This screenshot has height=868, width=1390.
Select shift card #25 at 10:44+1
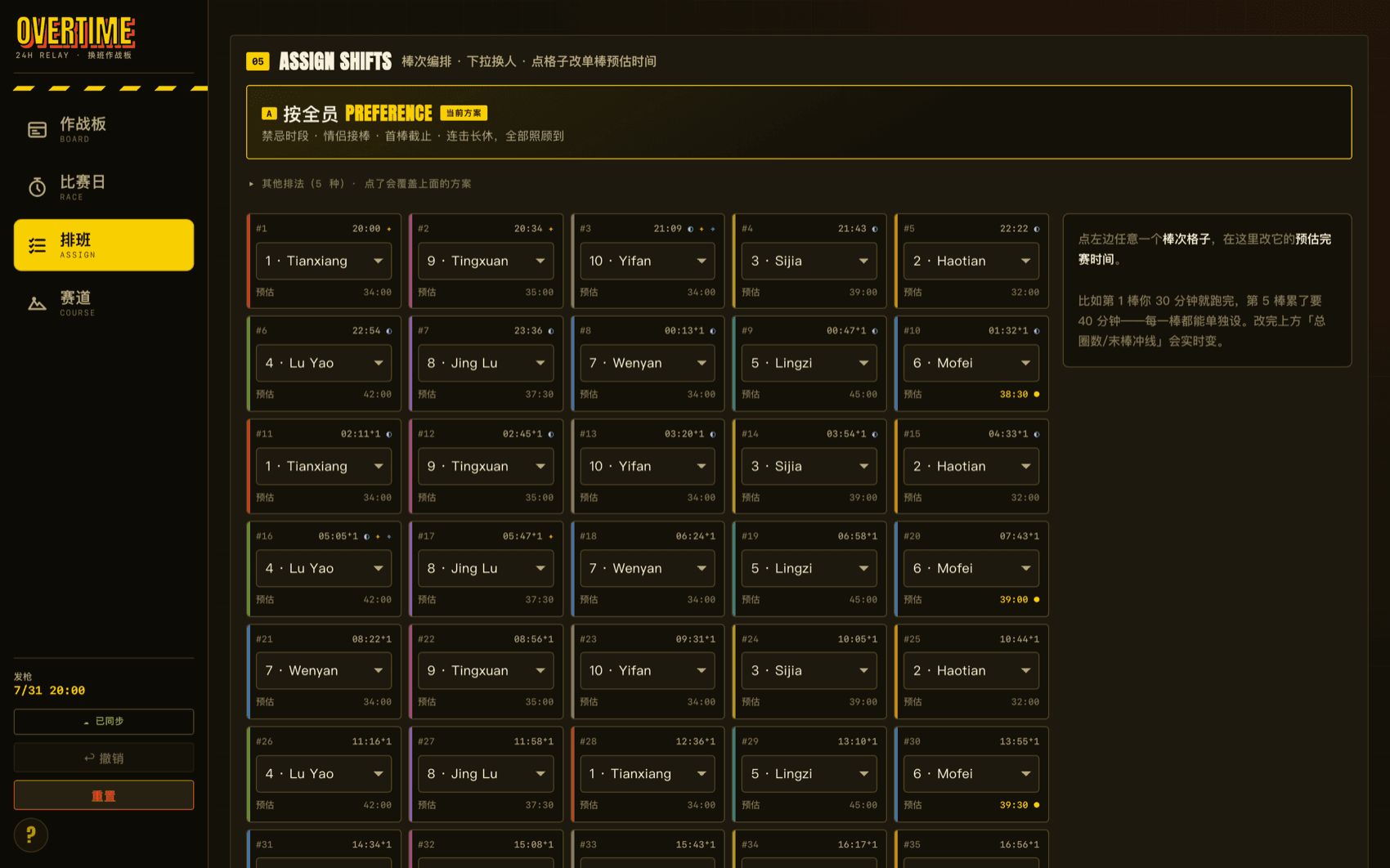[x=971, y=671]
